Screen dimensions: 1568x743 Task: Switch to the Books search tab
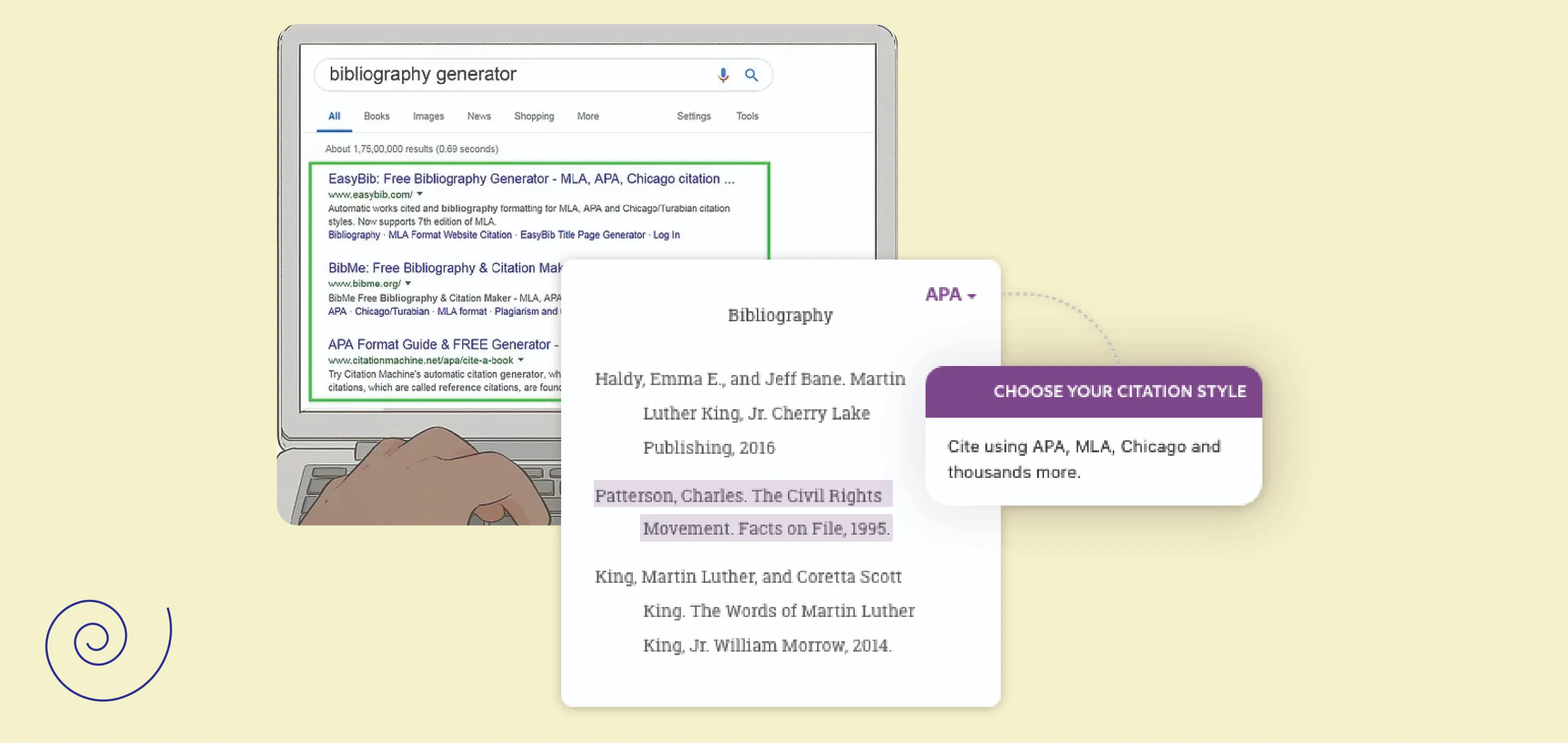coord(376,115)
